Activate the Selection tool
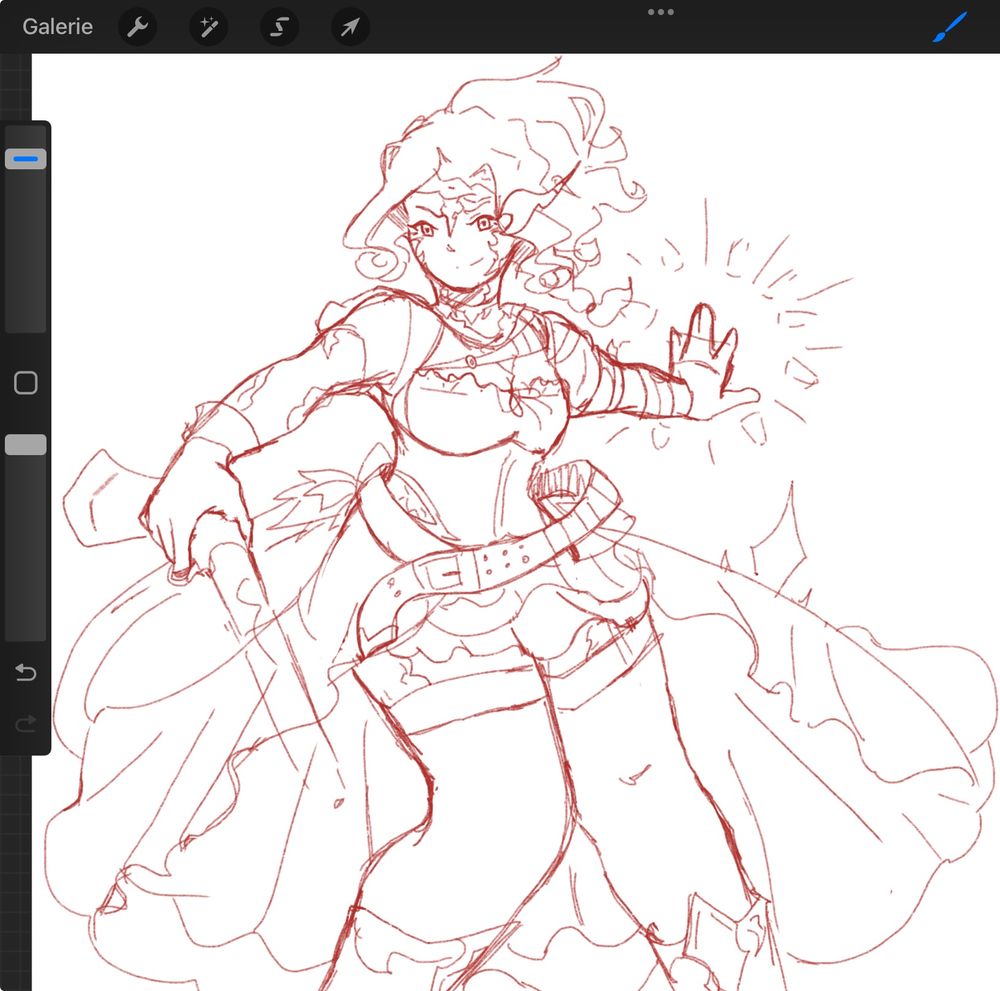Image resolution: width=1000 pixels, height=991 pixels. (x=279, y=27)
